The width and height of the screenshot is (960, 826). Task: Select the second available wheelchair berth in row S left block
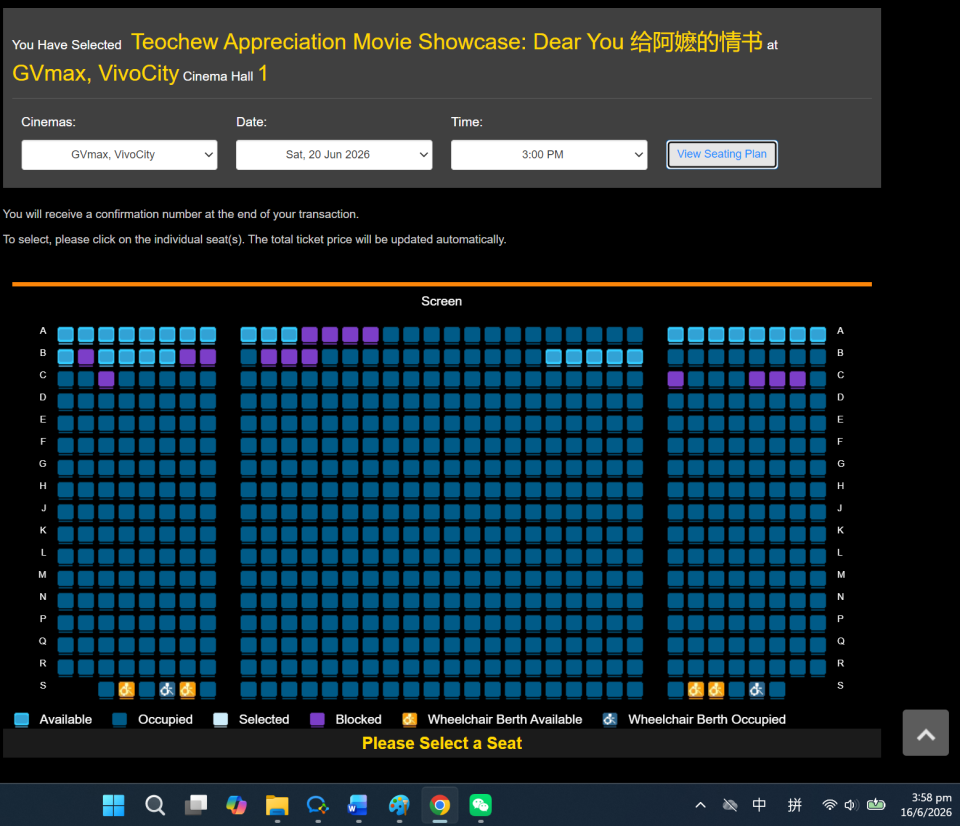click(x=187, y=689)
